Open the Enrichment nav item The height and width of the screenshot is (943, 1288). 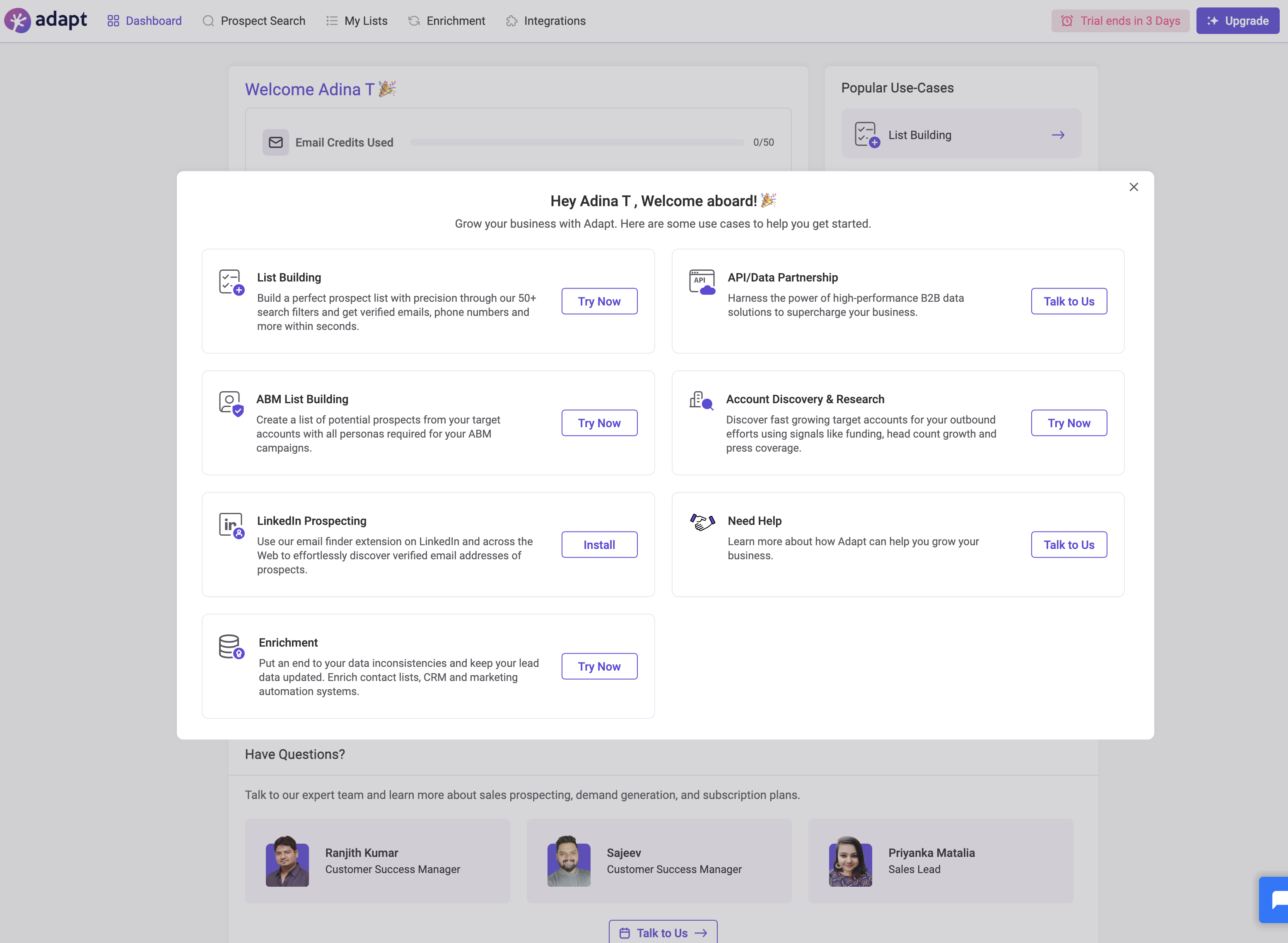tap(446, 21)
